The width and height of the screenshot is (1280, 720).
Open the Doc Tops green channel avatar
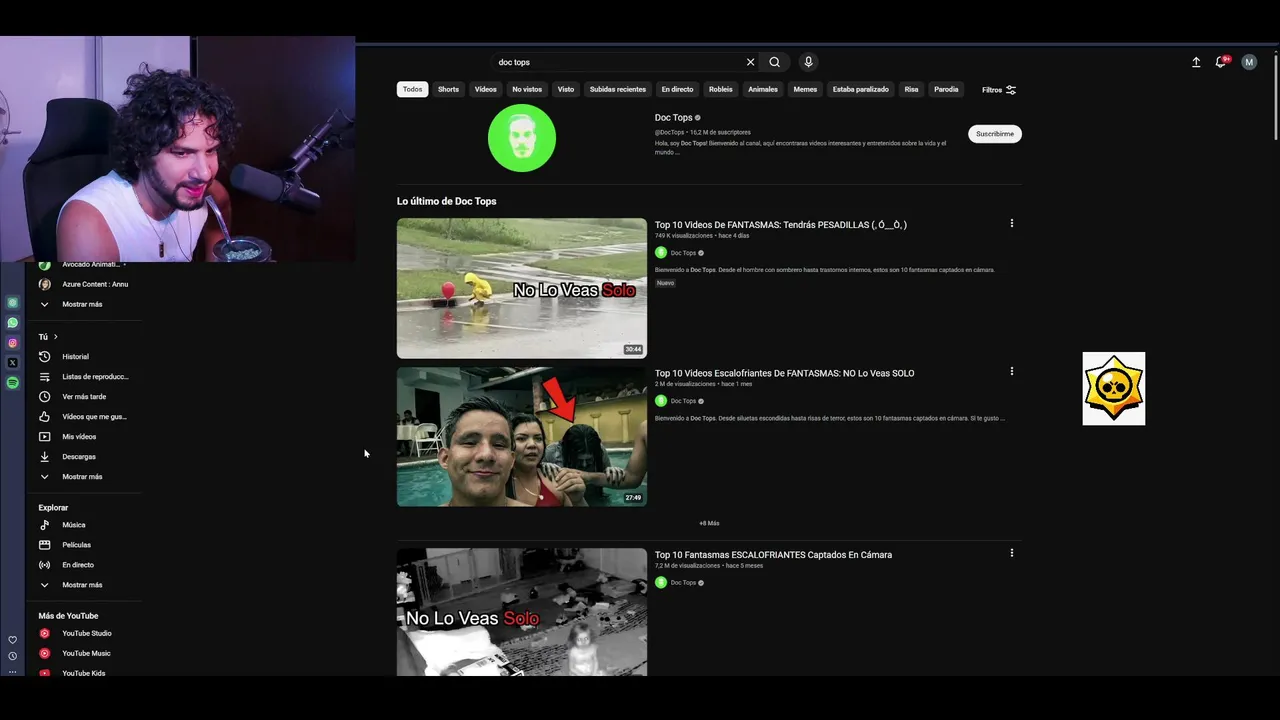pos(522,138)
